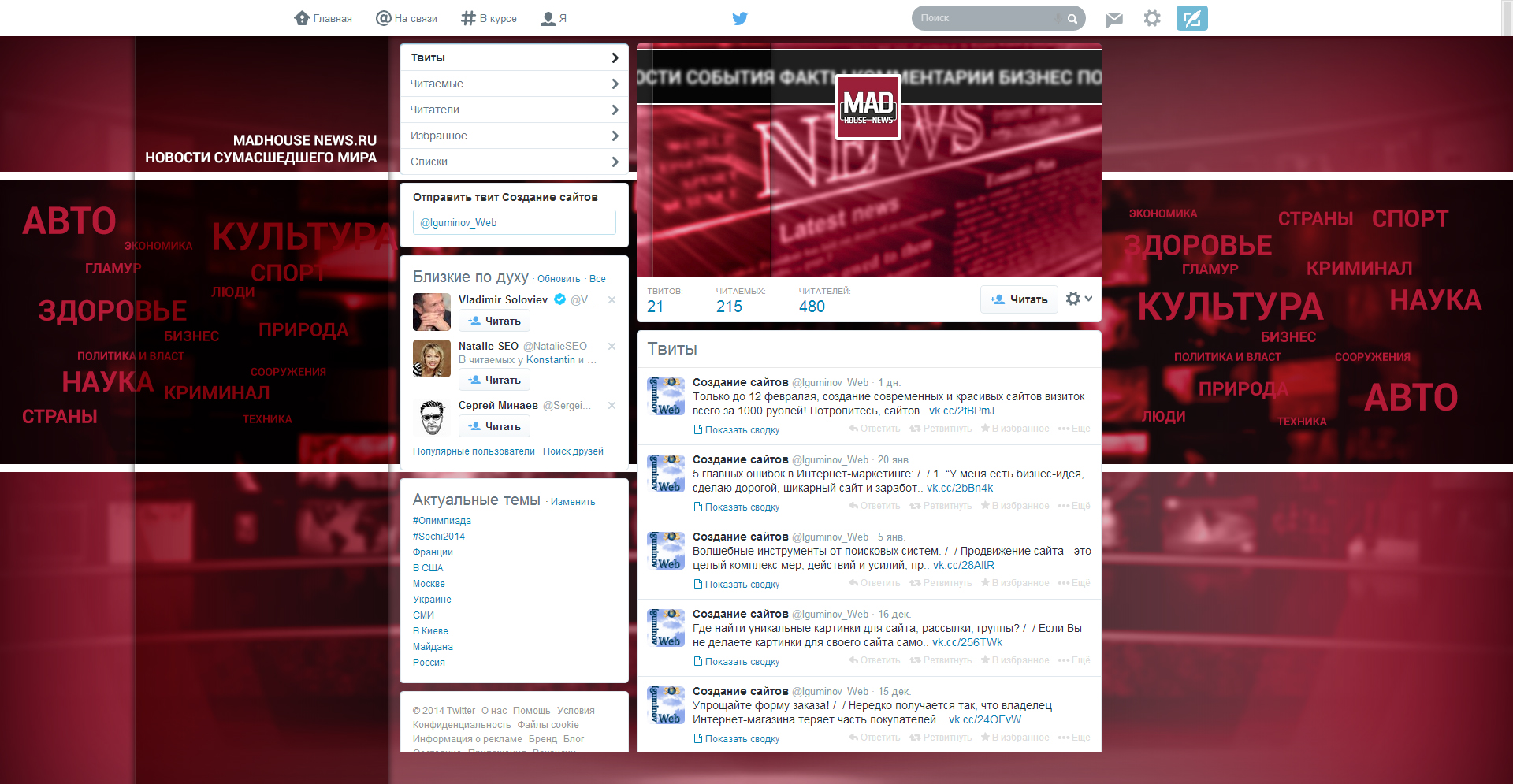The image size is (1513, 784).
Task: Reply to the 16 дек. tweet
Action: tap(874, 660)
